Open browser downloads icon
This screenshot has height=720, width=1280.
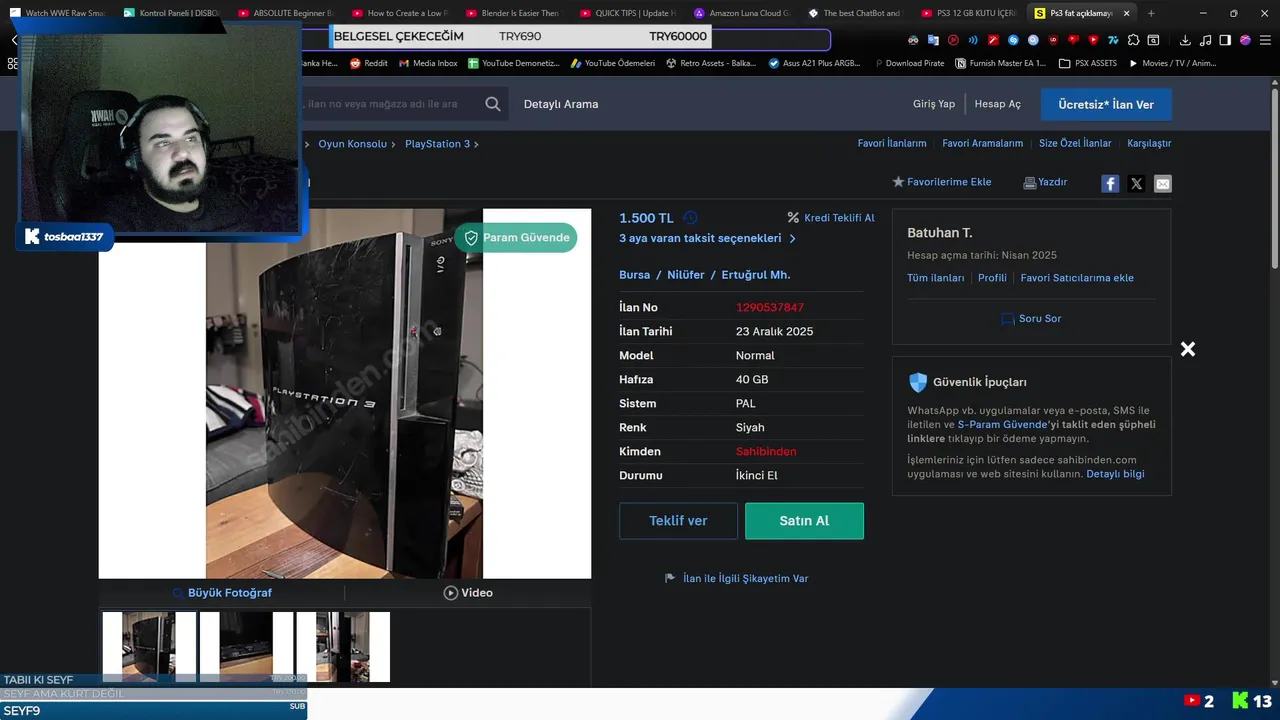1185,40
